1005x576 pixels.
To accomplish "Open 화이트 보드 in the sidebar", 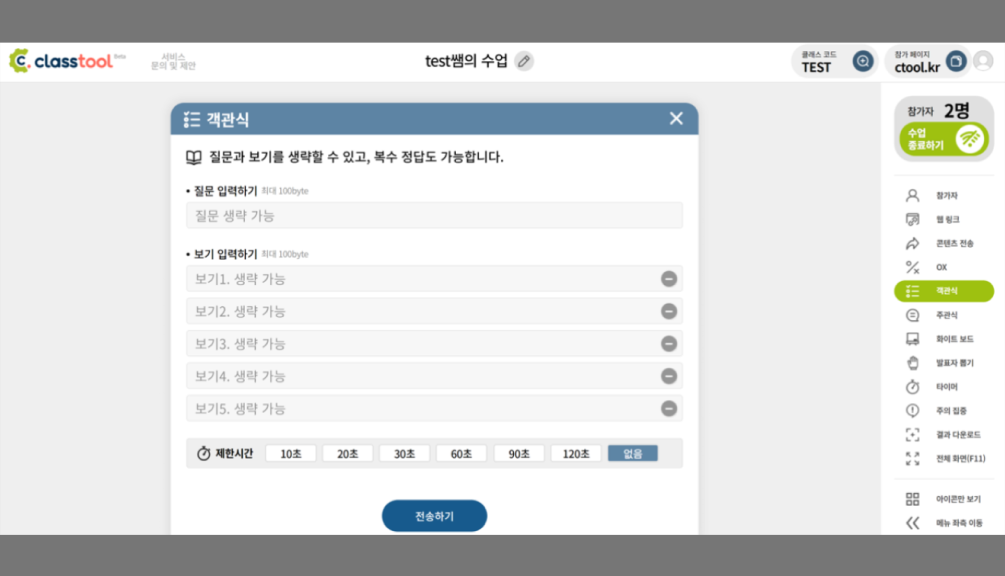I will coord(943,339).
